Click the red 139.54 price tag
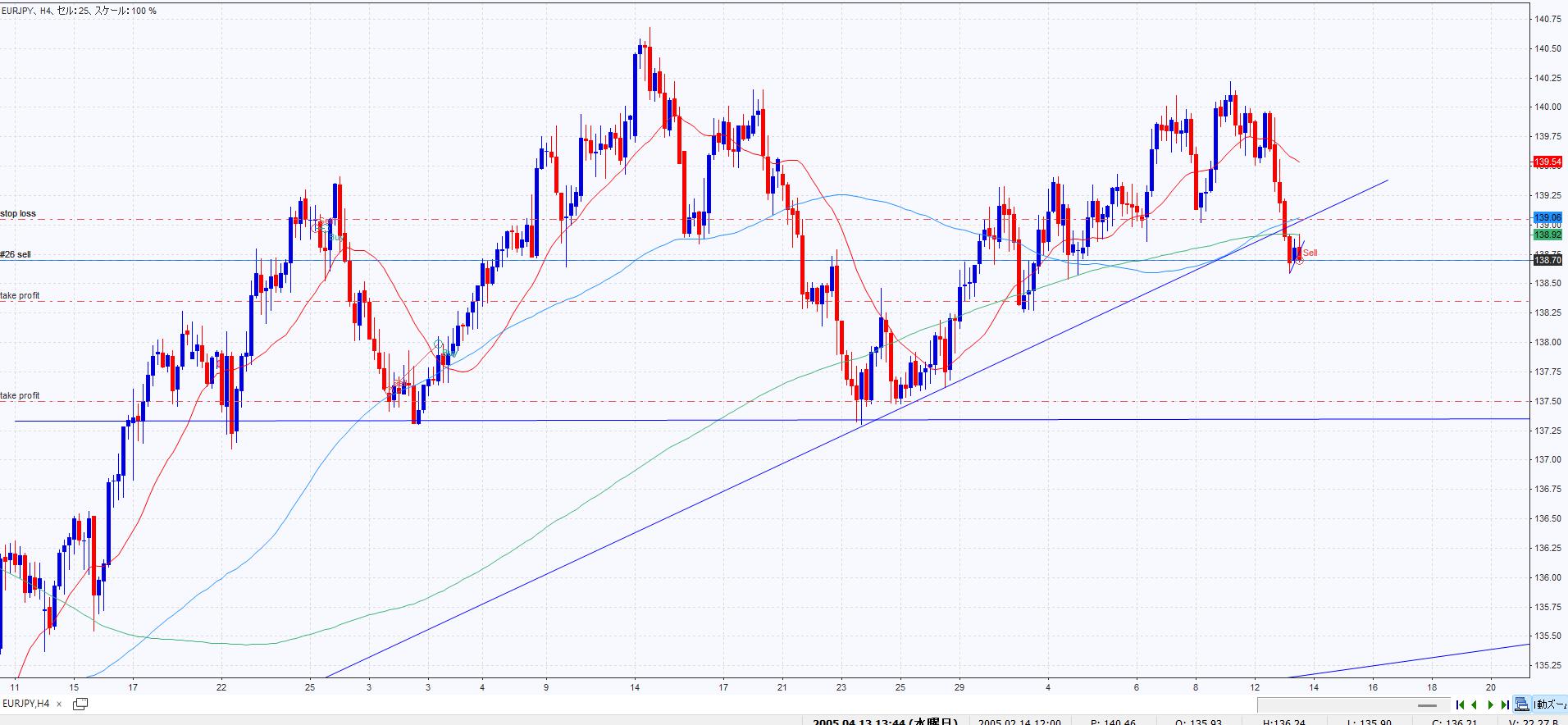This screenshot has height=725, width=1568. tap(1547, 162)
